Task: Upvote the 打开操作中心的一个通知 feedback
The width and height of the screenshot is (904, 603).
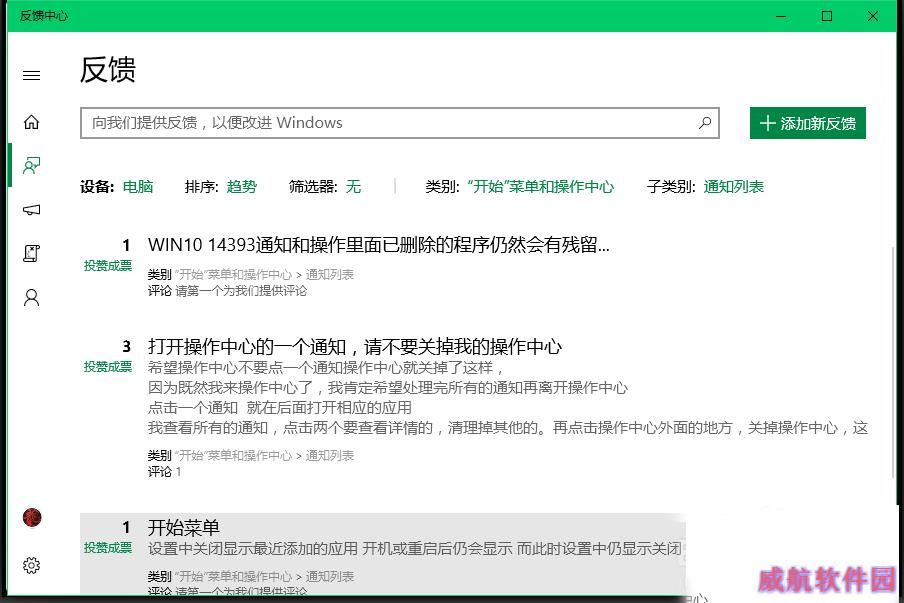Action: 108,367
